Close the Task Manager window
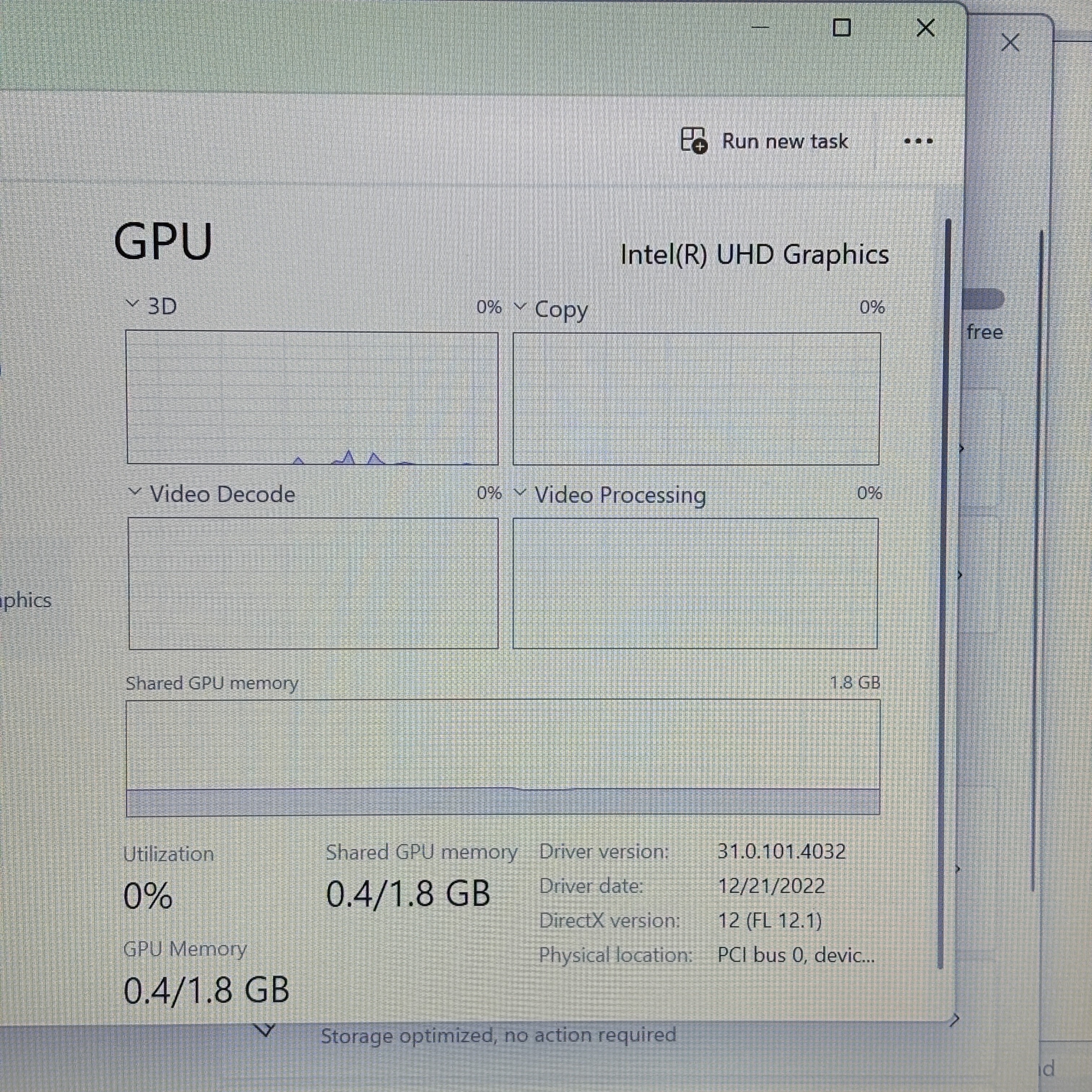The height and width of the screenshot is (1092, 1092). click(x=925, y=27)
